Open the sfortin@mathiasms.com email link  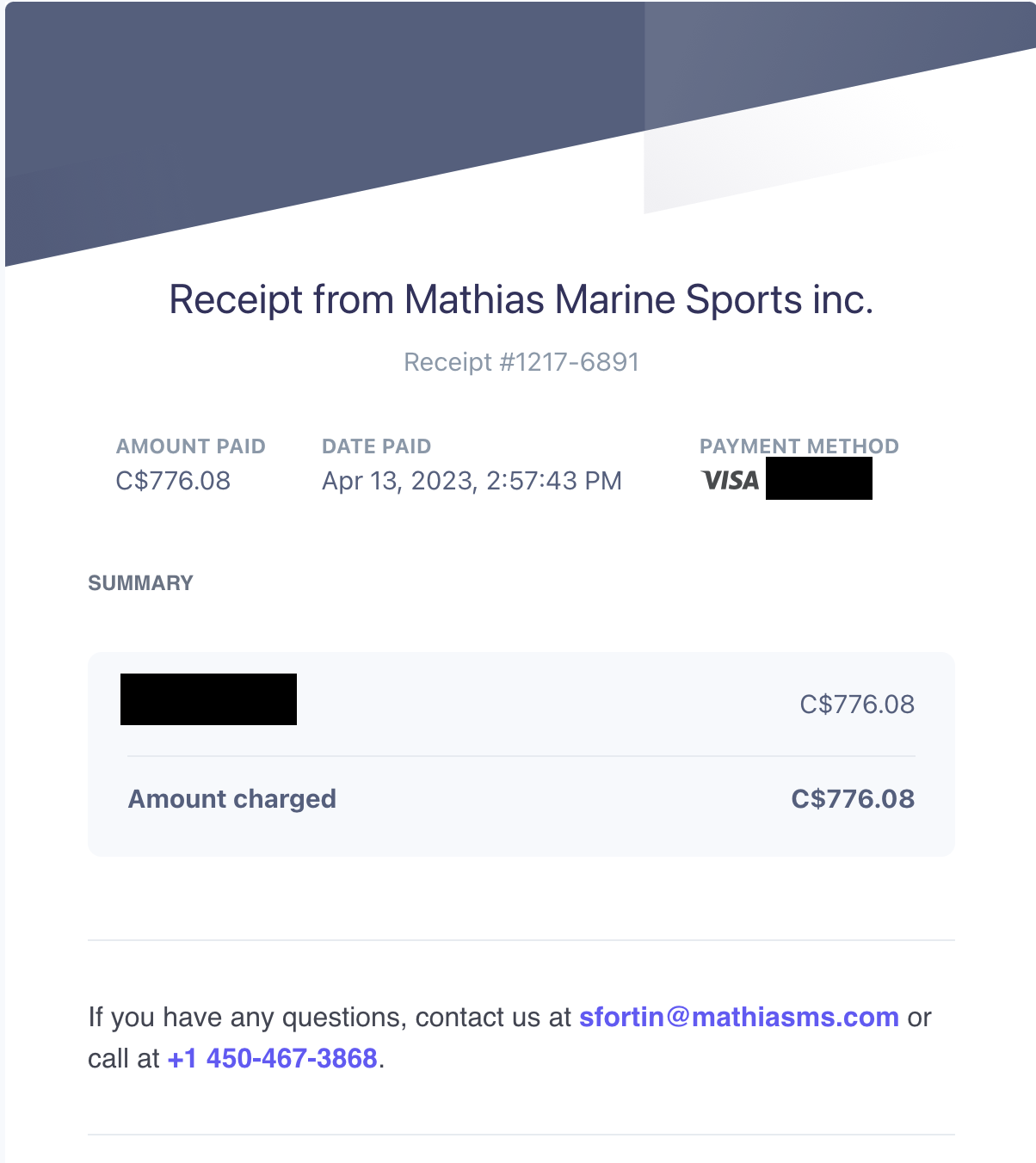click(739, 1017)
